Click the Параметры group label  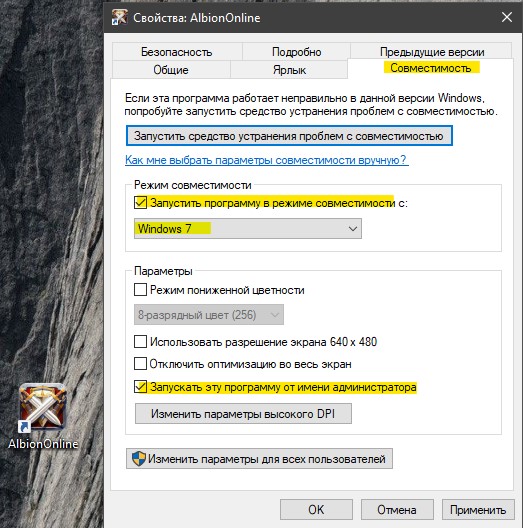click(x=163, y=271)
